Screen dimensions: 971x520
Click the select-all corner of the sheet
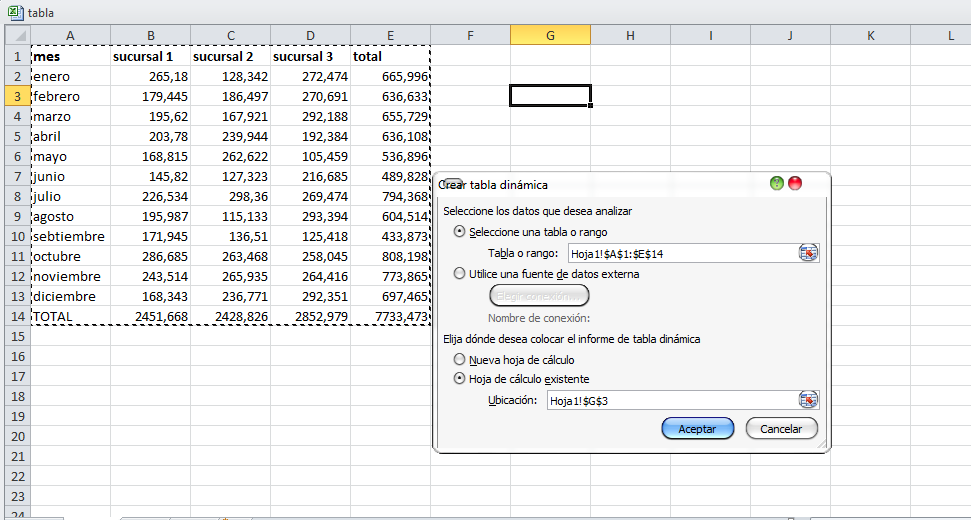18,36
